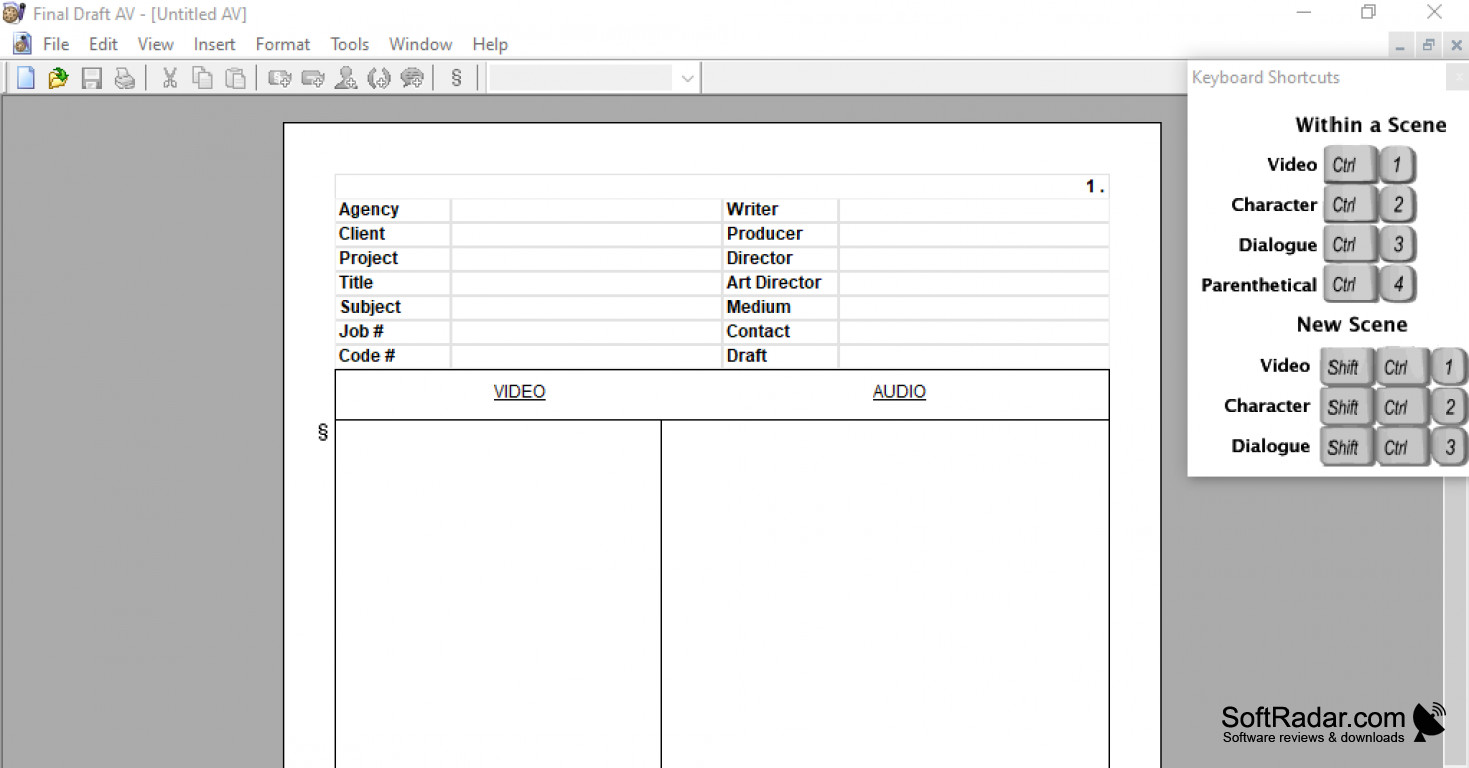This screenshot has height=768, width=1469.
Task: Click the Agency input field
Action: pos(586,210)
